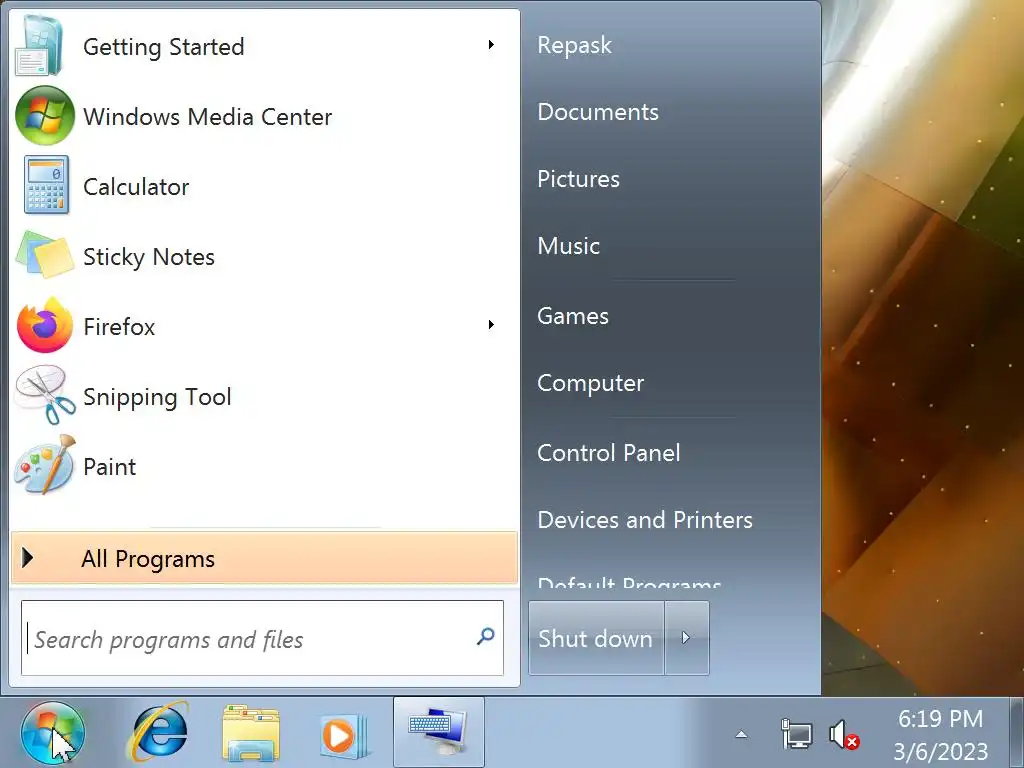Click the Start orb button
Viewport: 1024px width, 768px height.
coord(52,733)
